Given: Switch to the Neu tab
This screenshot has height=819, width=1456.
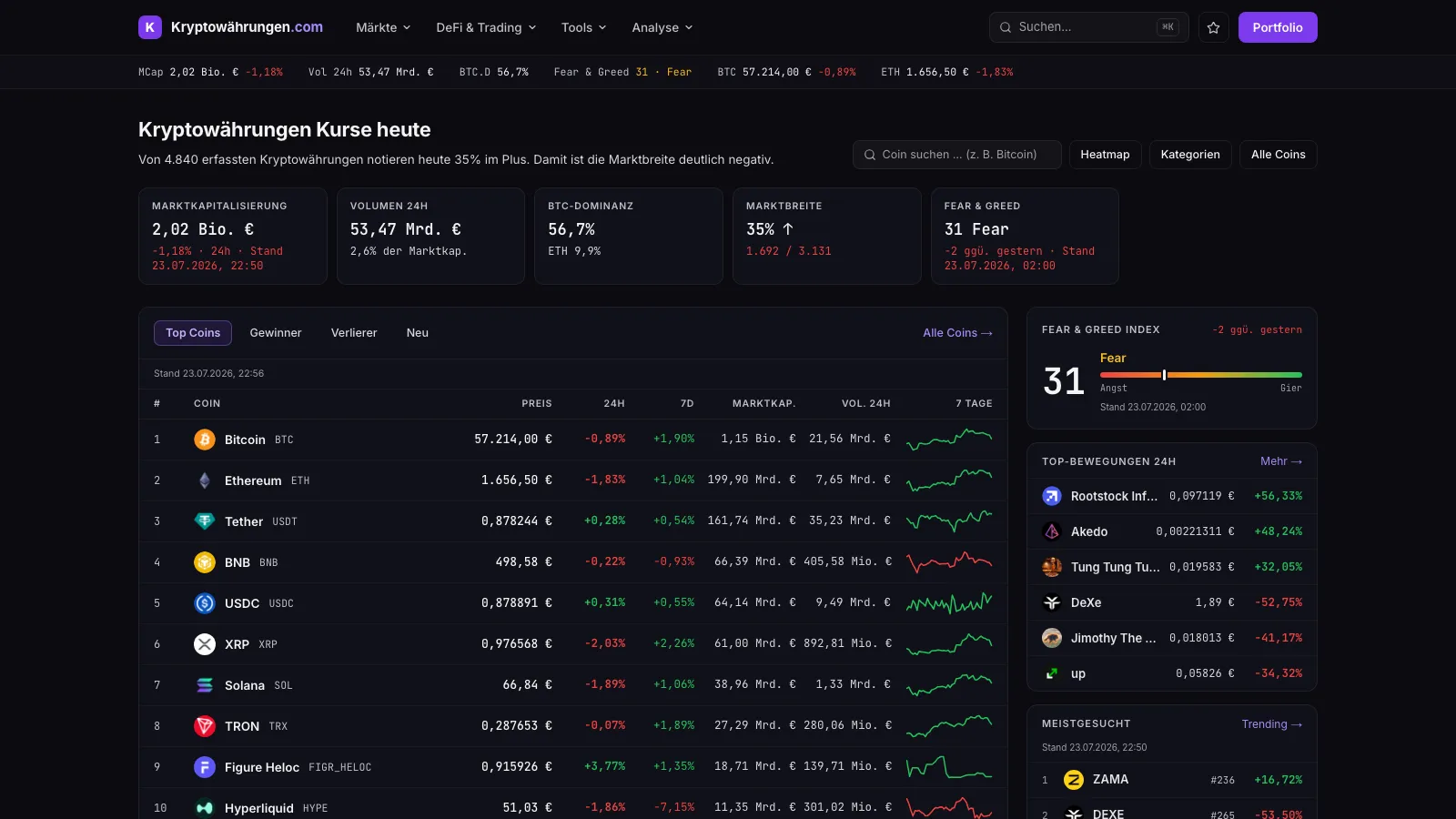Looking at the screenshot, I should (418, 333).
